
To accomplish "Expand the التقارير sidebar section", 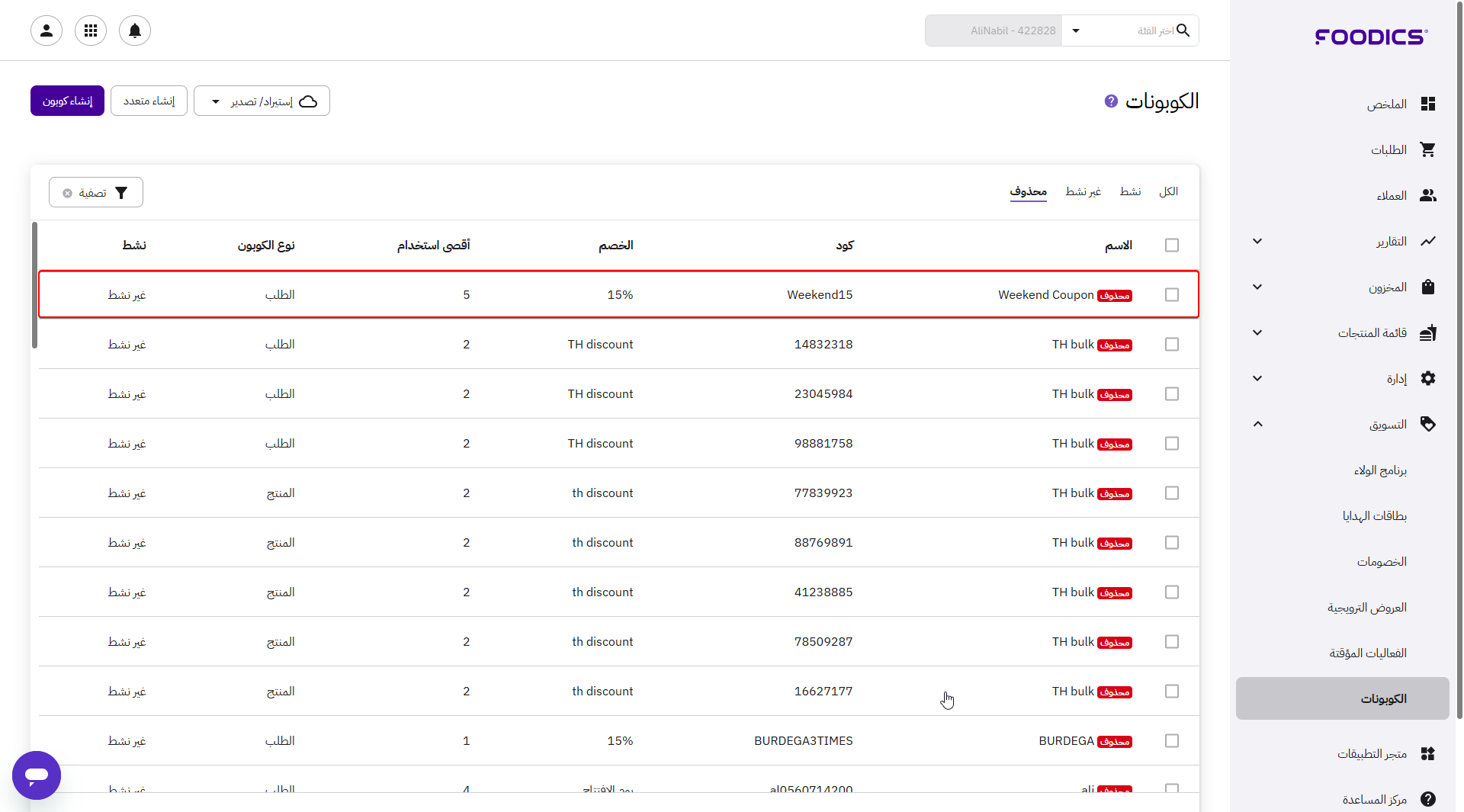I will (1258, 242).
